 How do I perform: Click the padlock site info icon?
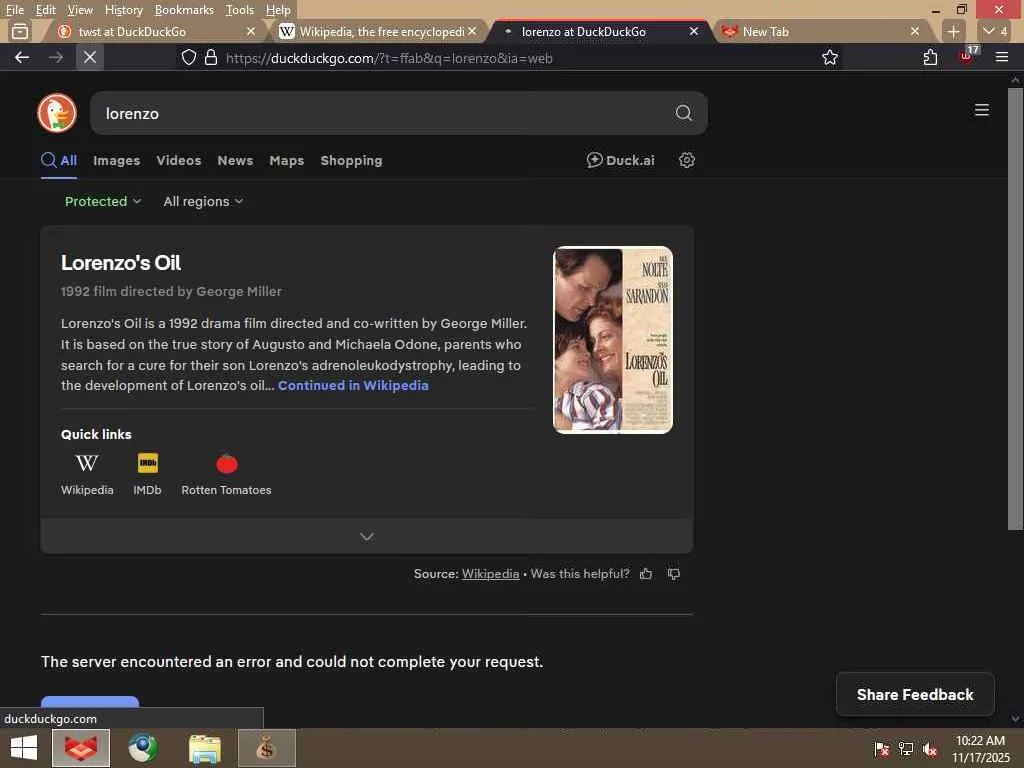(210, 57)
